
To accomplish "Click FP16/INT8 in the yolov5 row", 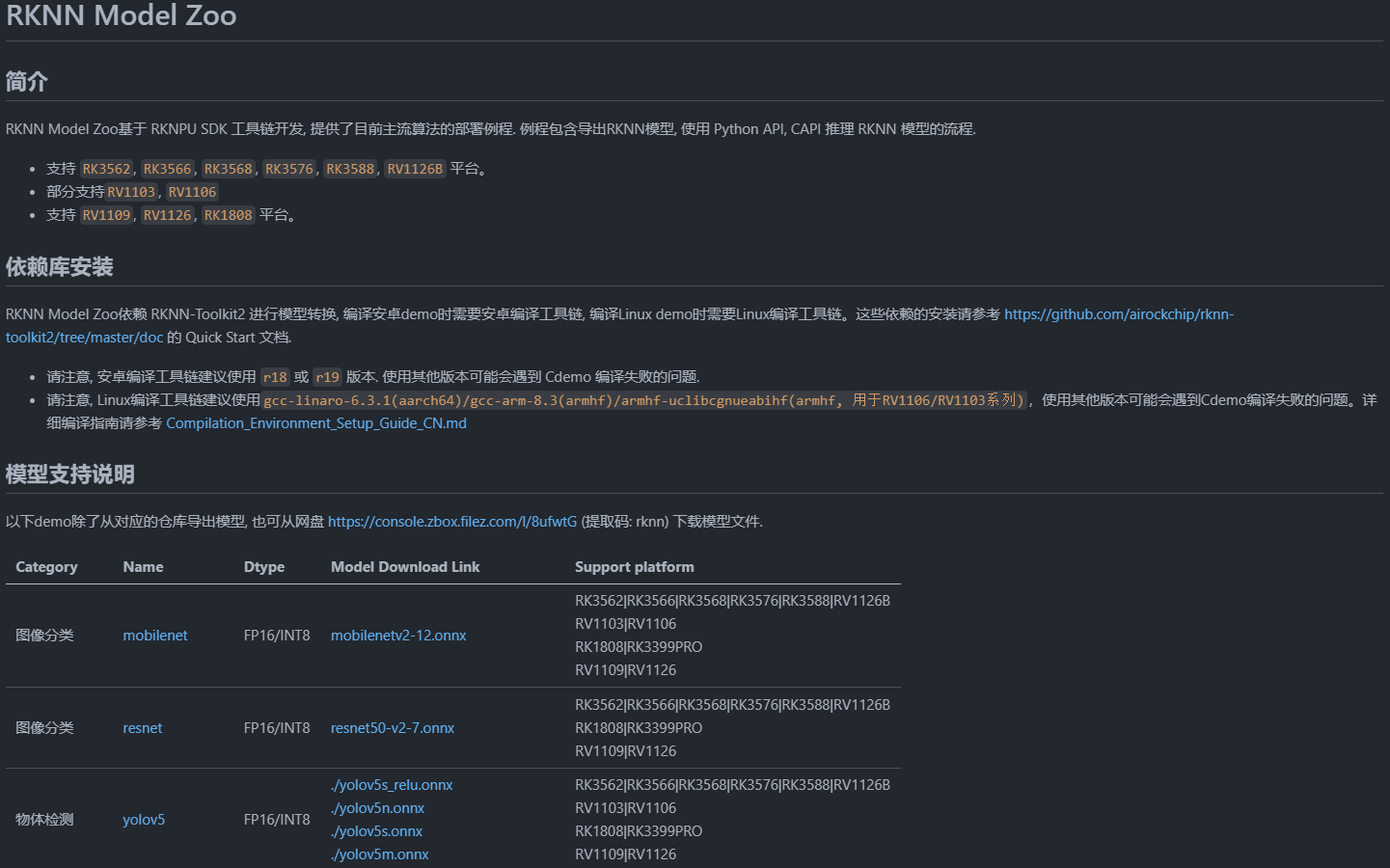I will [277, 820].
